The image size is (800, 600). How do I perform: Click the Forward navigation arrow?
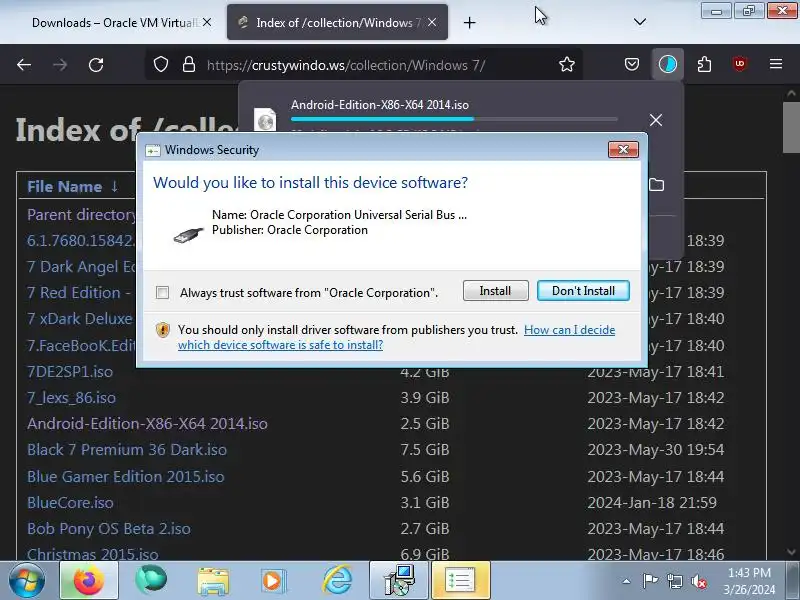pos(60,65)
